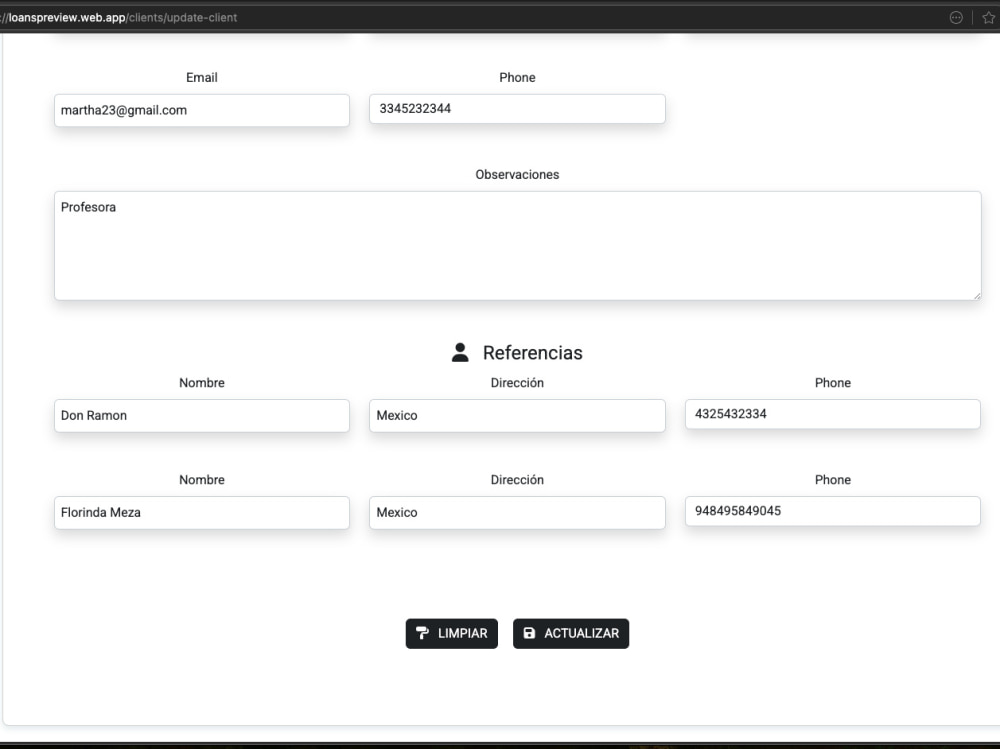Viewport: 1000px width, 749px height.
Task: Click the Dirección field in Florinda Meza row
Action: (x=517, y=513)
